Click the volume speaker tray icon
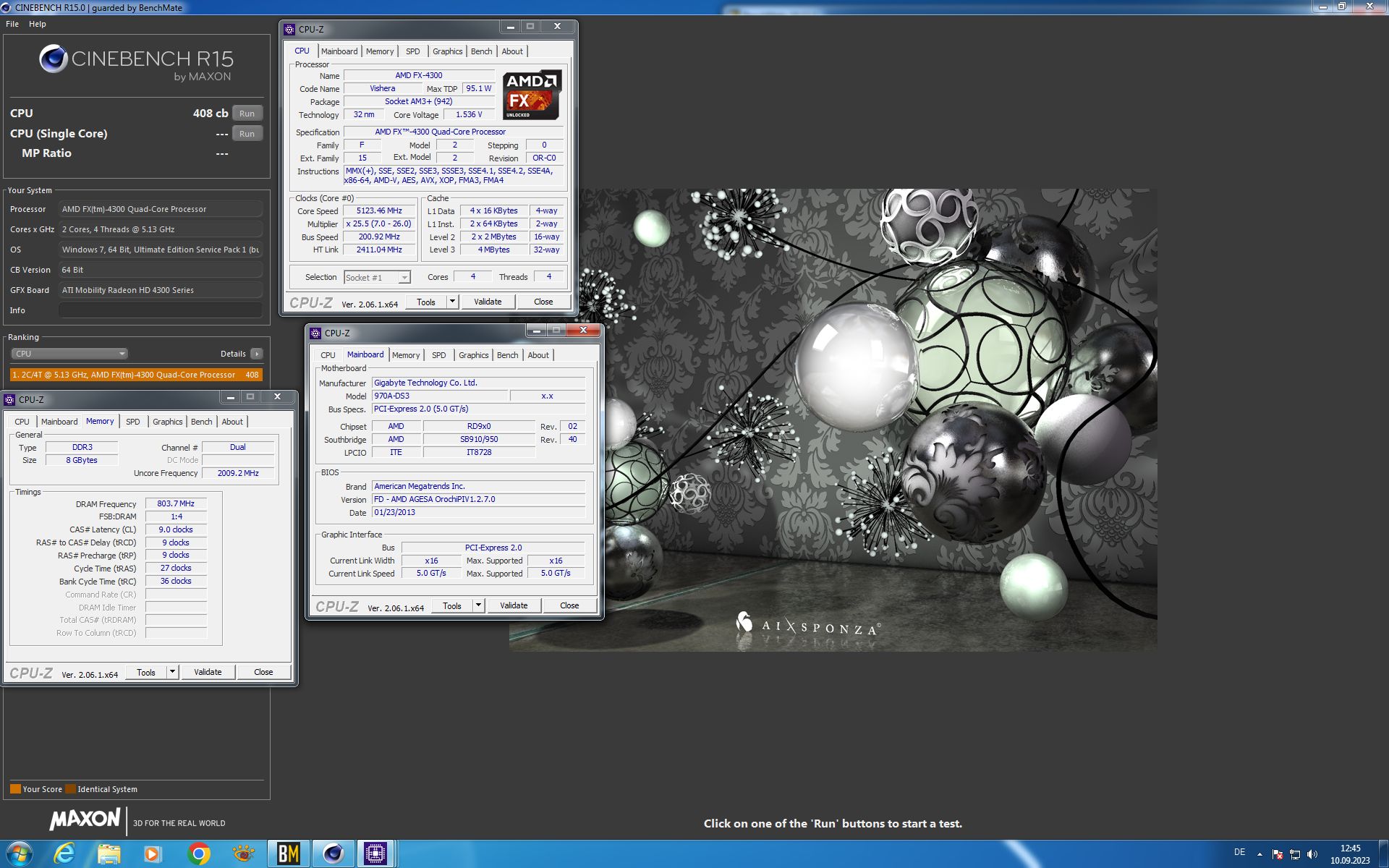The height and width of the screenshot is (868, 1389). click(1312, 854)
